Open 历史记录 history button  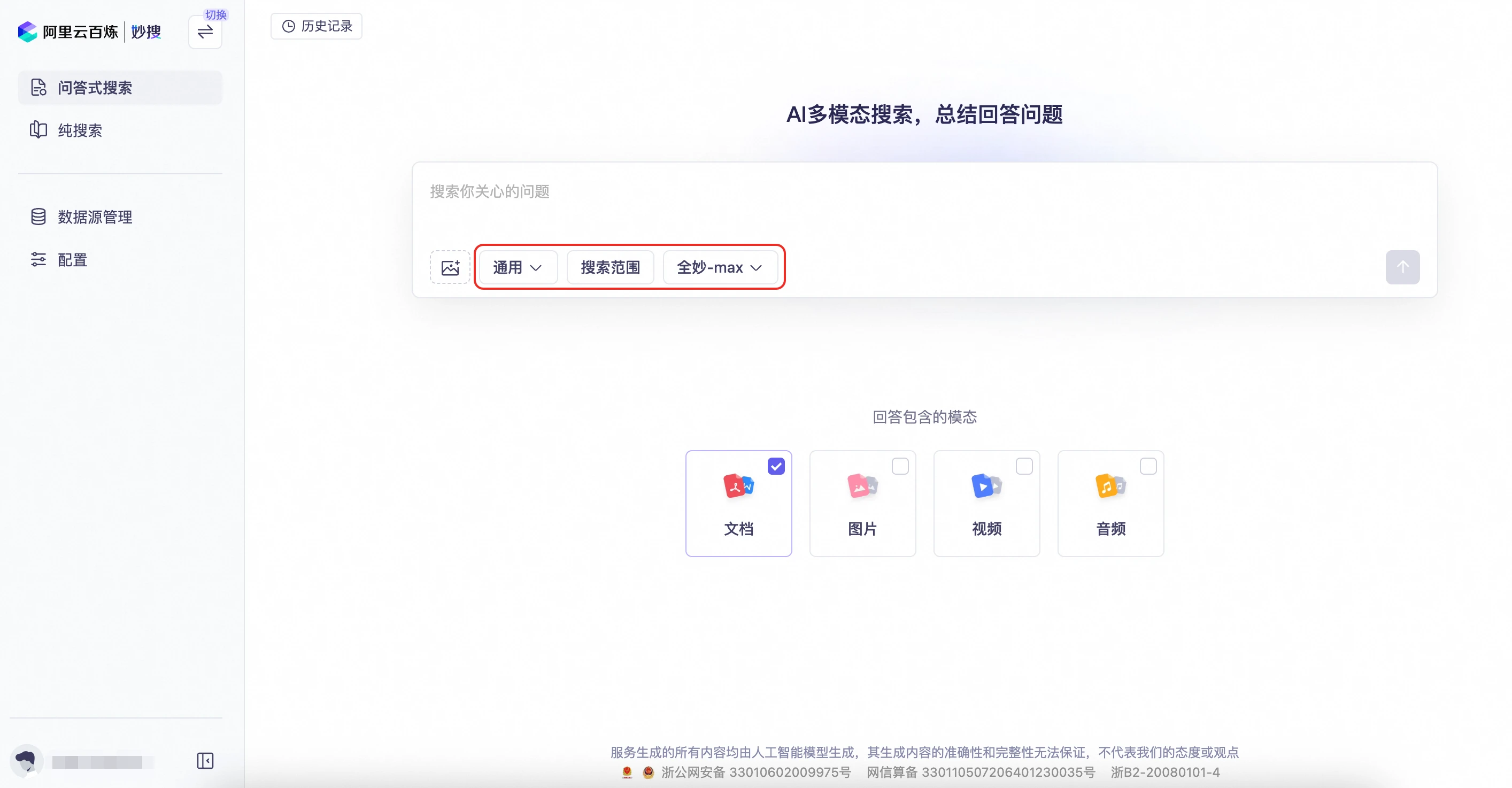click(317, 26)
